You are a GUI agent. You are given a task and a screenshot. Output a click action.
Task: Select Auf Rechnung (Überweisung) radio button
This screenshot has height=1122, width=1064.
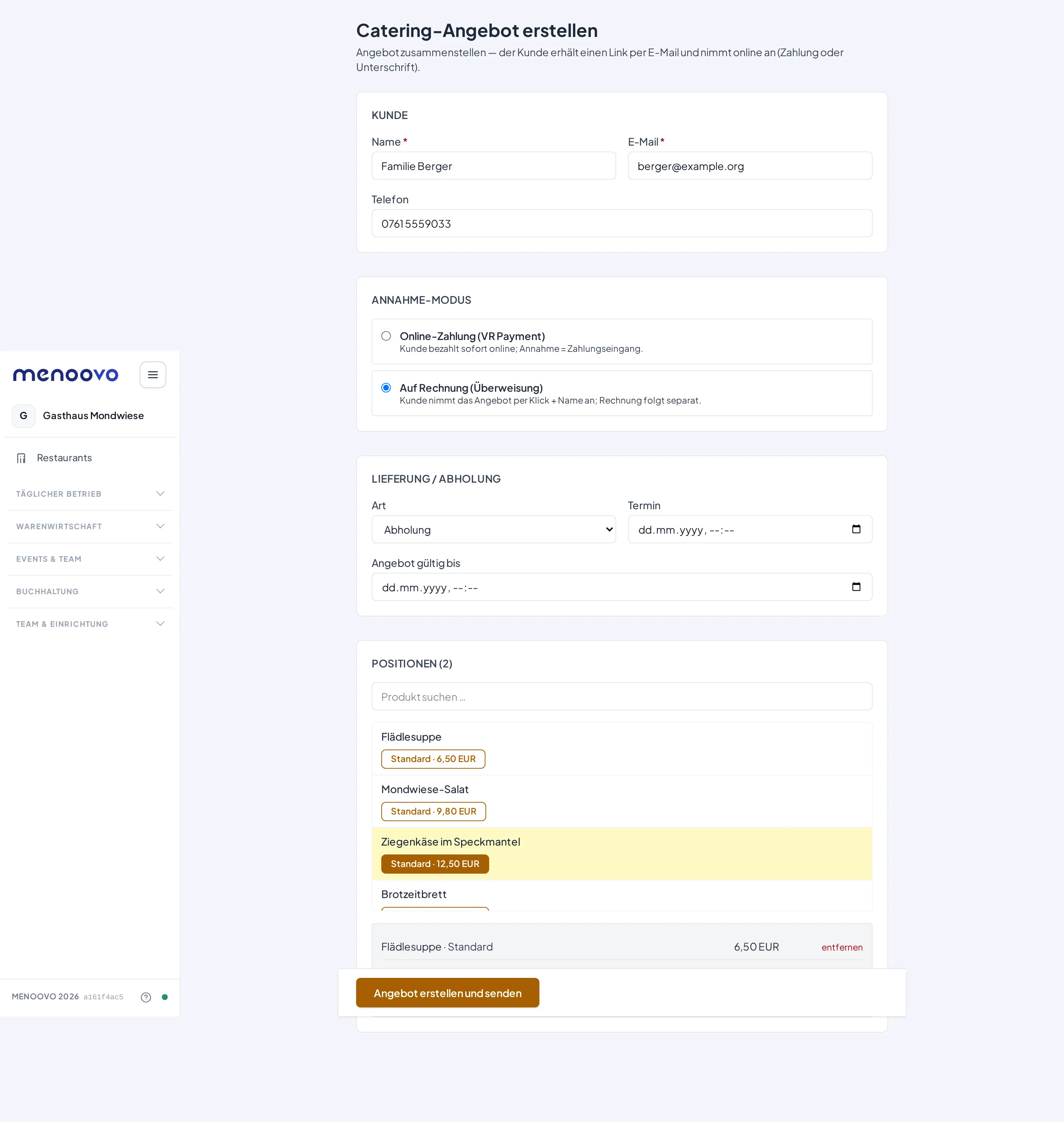(x=386, y=387)
